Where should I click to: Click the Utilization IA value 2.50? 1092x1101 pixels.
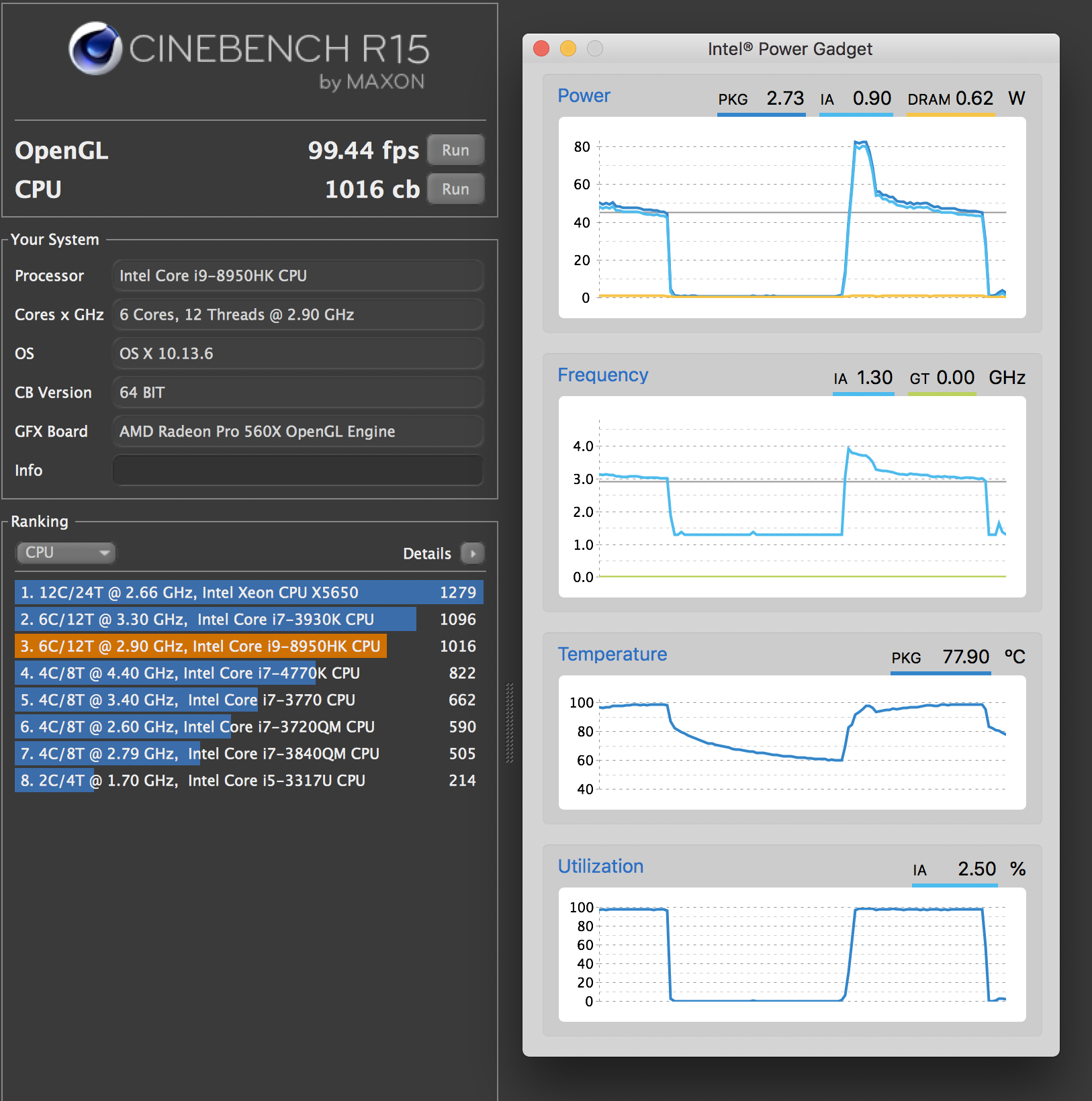[x=976, y=869]
